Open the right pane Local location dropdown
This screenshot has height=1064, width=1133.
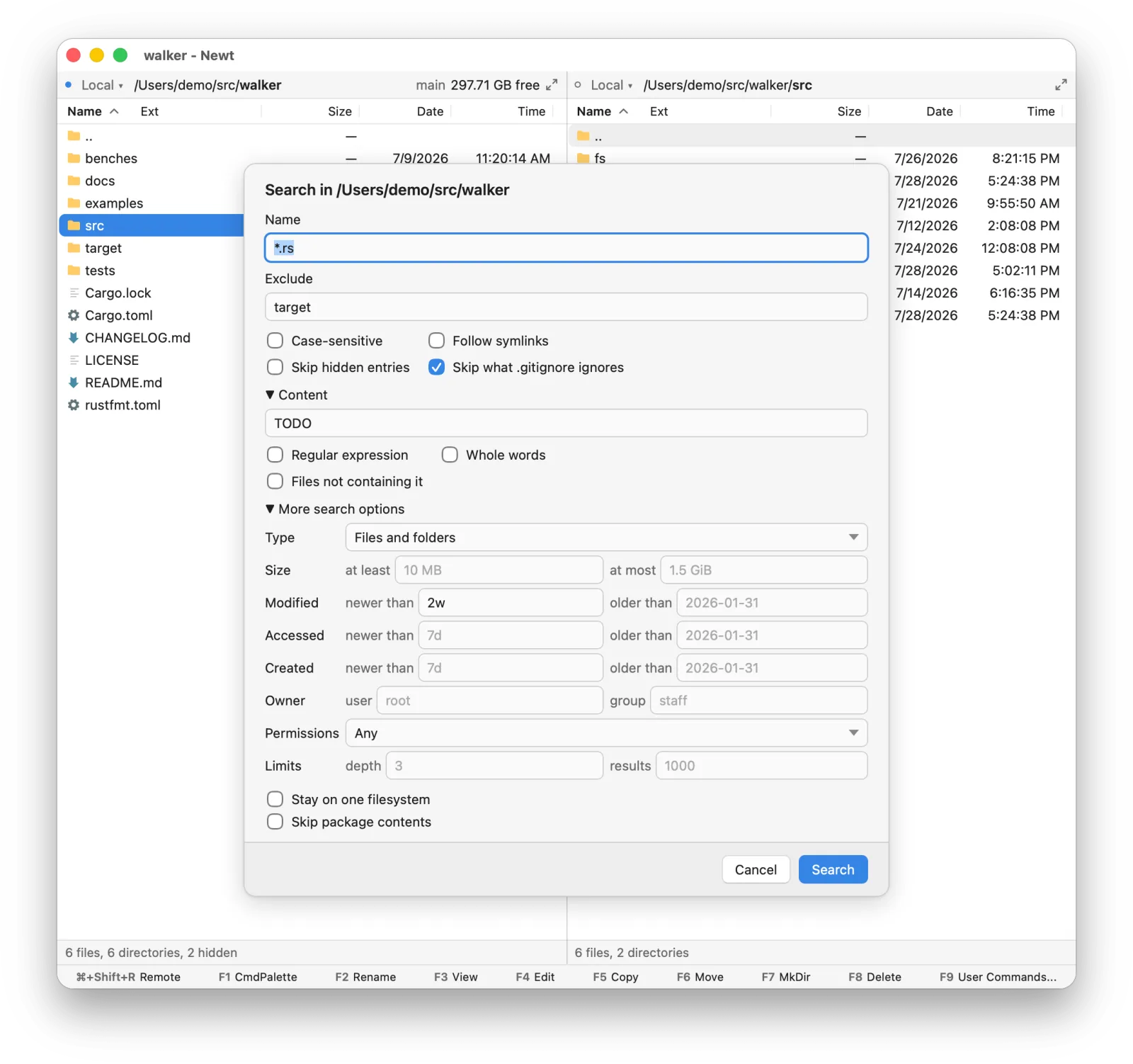[x=612, y=85]
